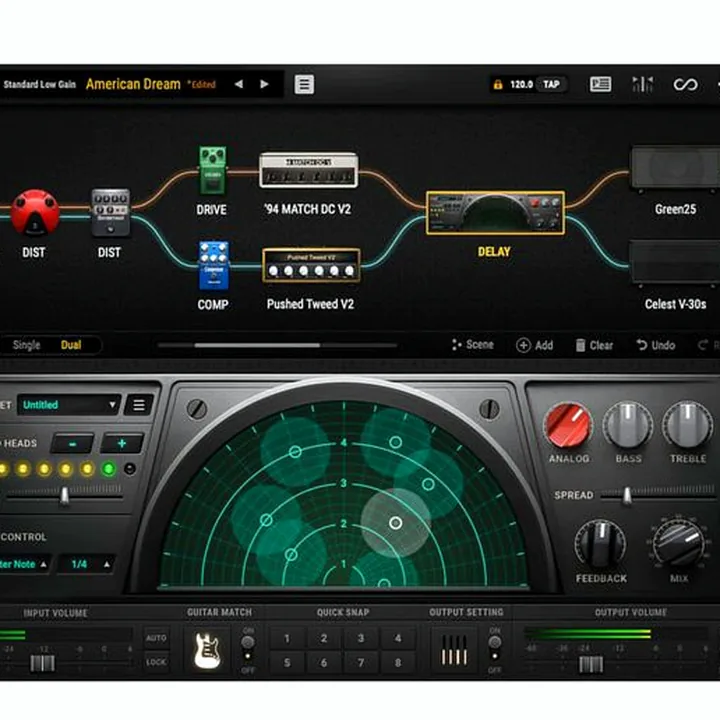The width and height of the screenshot is (720, 720).
Task: Click the TREBLE knob
Action: (x=687, y=425)
